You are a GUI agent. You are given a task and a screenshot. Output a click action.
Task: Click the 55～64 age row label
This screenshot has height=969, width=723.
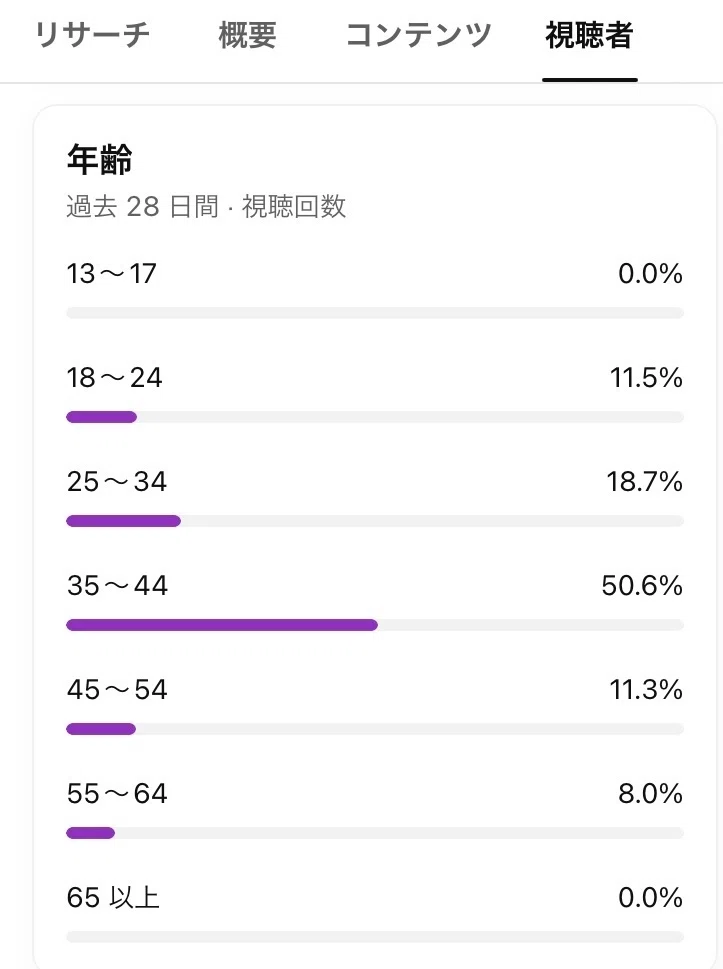tap(117, 793)
